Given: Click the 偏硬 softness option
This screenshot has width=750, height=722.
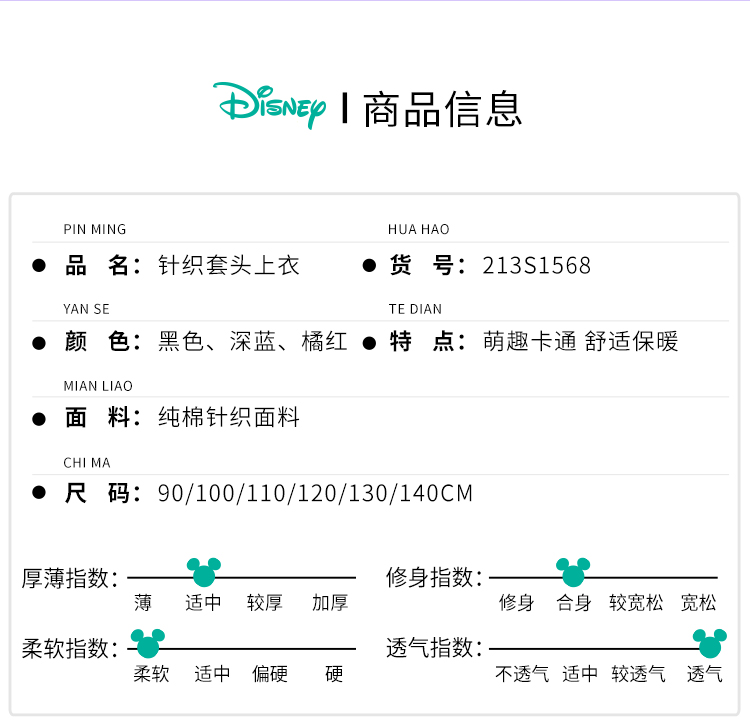Looking at the screenshot, I should tap(270, 674).
